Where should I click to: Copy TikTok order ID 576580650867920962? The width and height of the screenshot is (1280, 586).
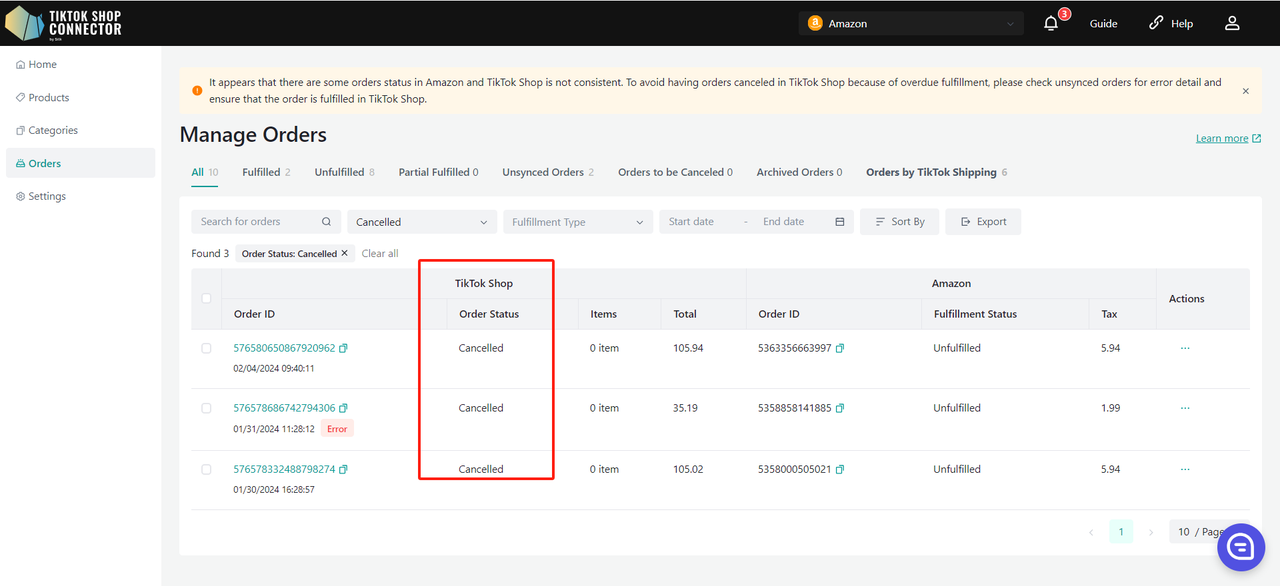pos(344,349)
